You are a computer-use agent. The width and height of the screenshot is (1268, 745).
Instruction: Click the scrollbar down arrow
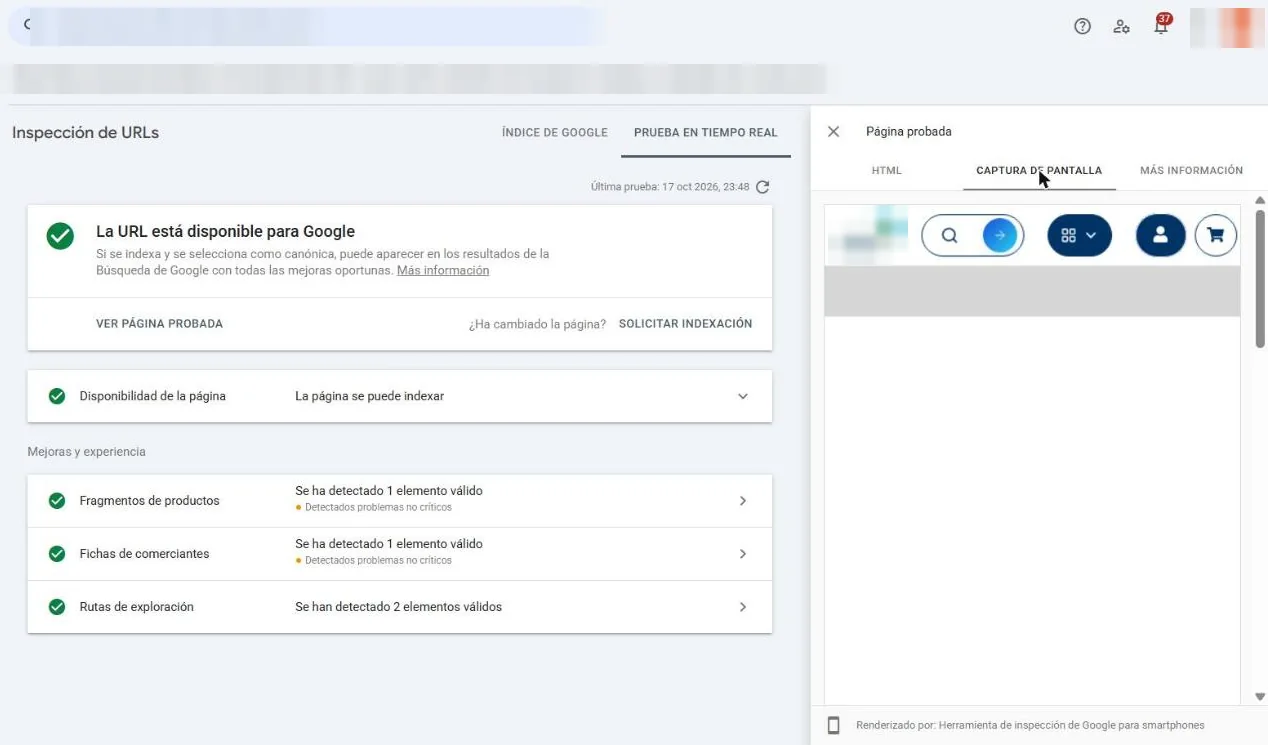point(1260,696)
